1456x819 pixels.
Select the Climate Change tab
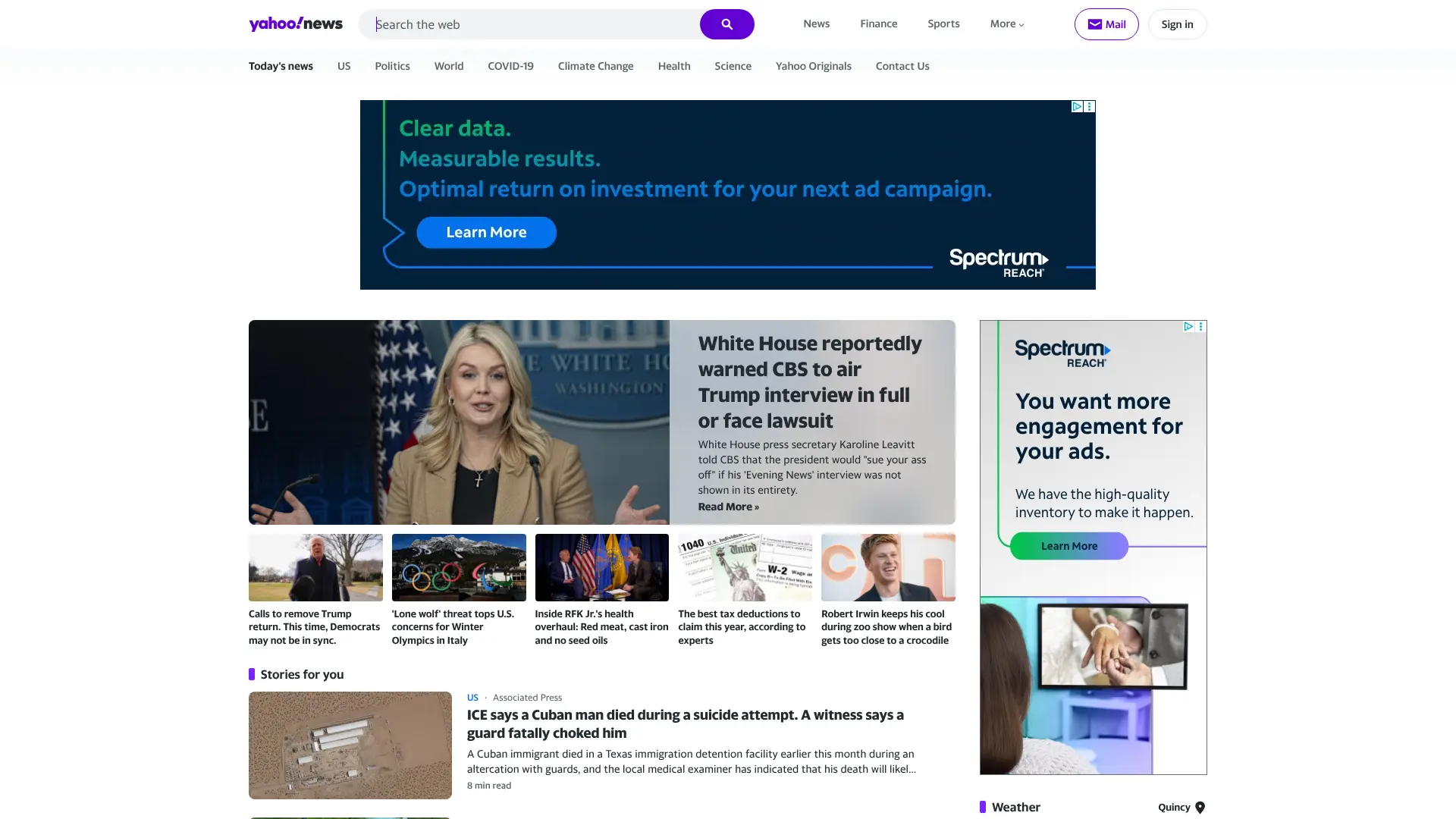point(595,66)
